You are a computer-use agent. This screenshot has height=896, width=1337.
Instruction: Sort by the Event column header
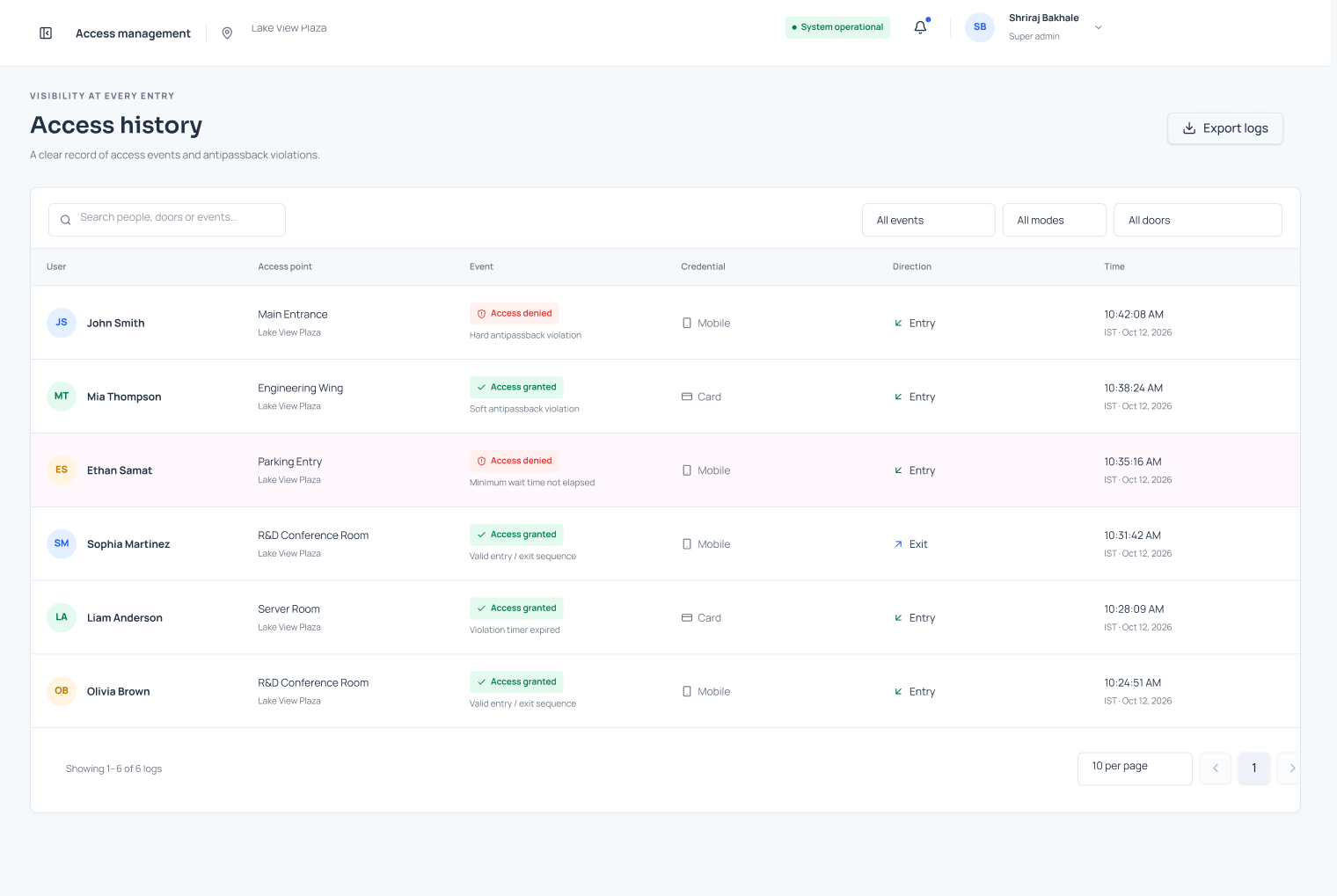[x=481, y=266]
